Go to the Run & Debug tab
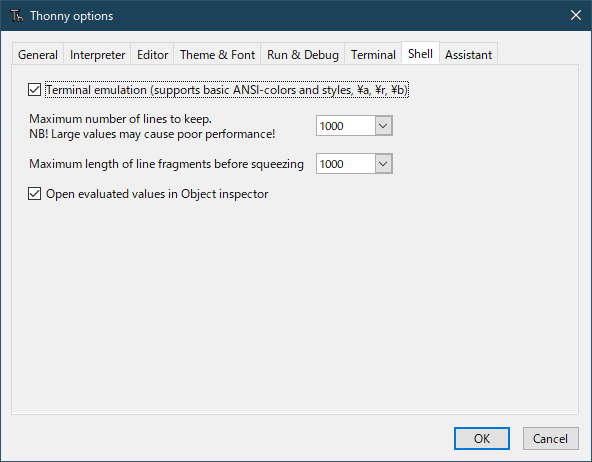Viewport: 592px width, 462px height. point(303,54)
